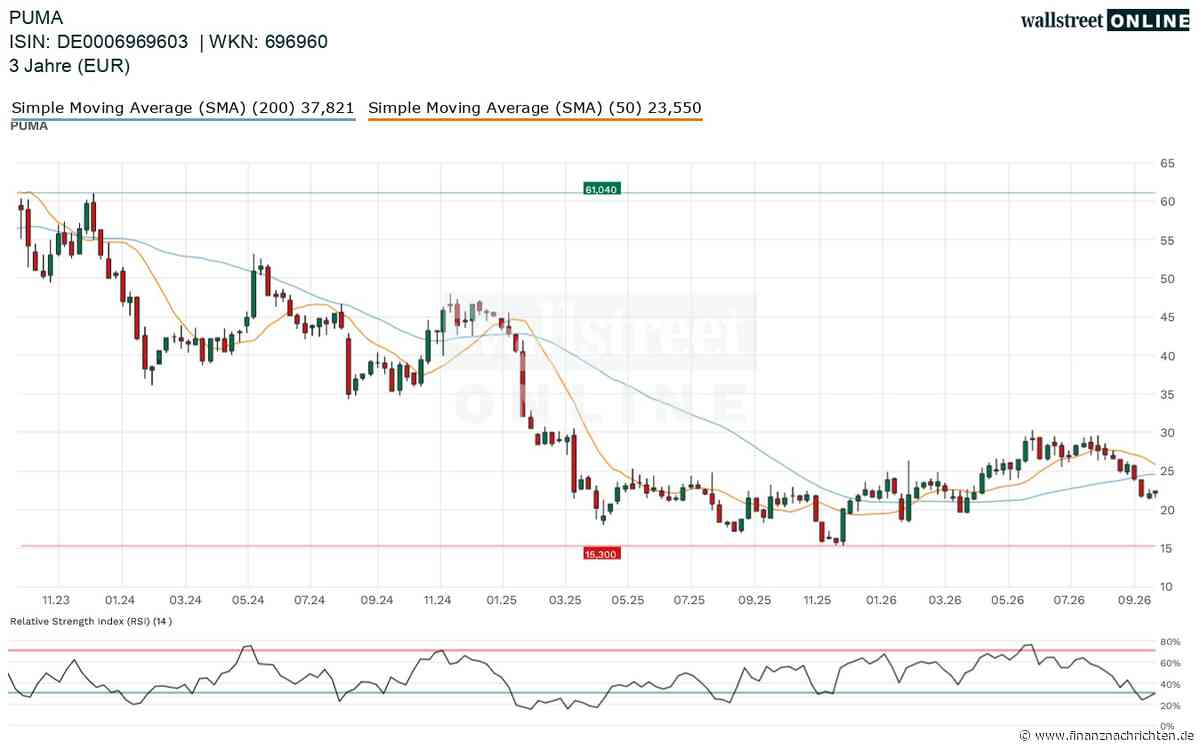Click the WKN: 696960 text
1200x750 pixels.
(269, 42)
